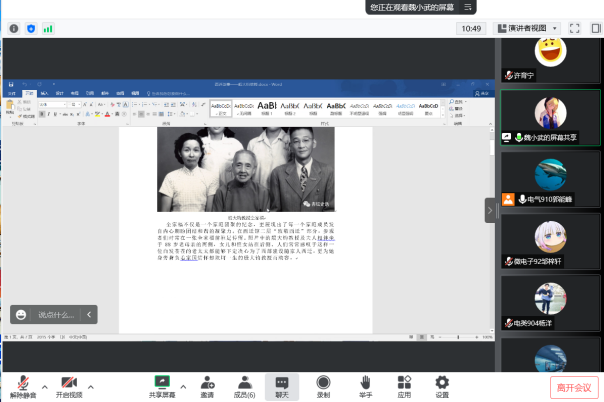Viewport: 604px width, 402px height.
Task: Click the Word zoom slider
Action: point(458,337)
